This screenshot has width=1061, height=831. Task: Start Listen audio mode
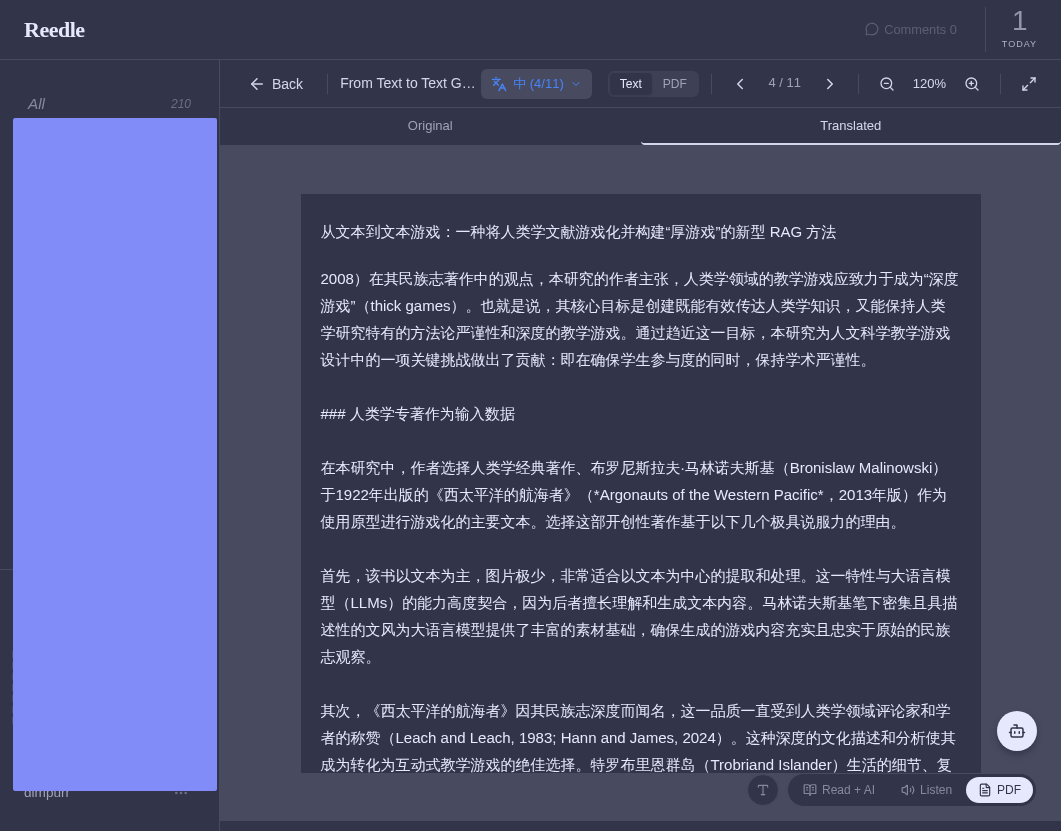pos(926,790)
